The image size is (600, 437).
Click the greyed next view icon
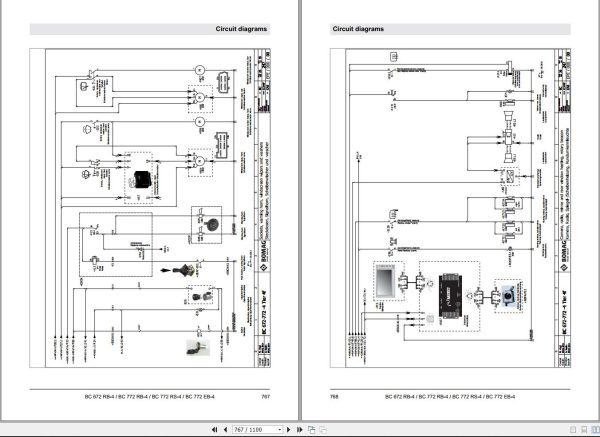click(x=323, y=430)
